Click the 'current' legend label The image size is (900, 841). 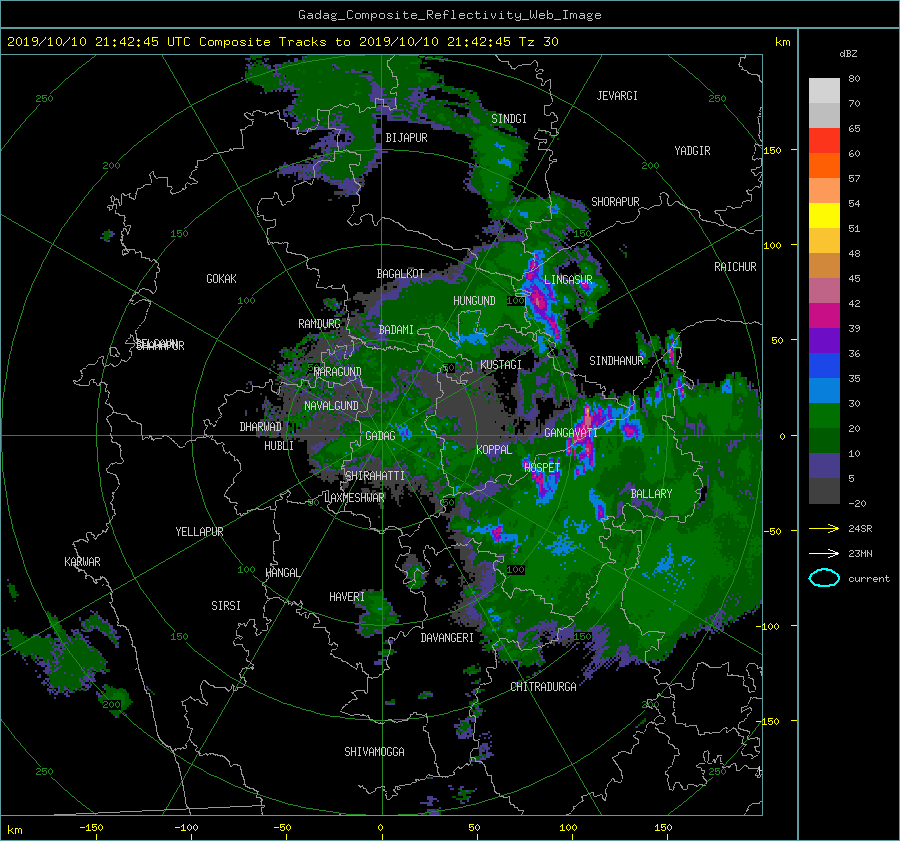pos(868,579)
